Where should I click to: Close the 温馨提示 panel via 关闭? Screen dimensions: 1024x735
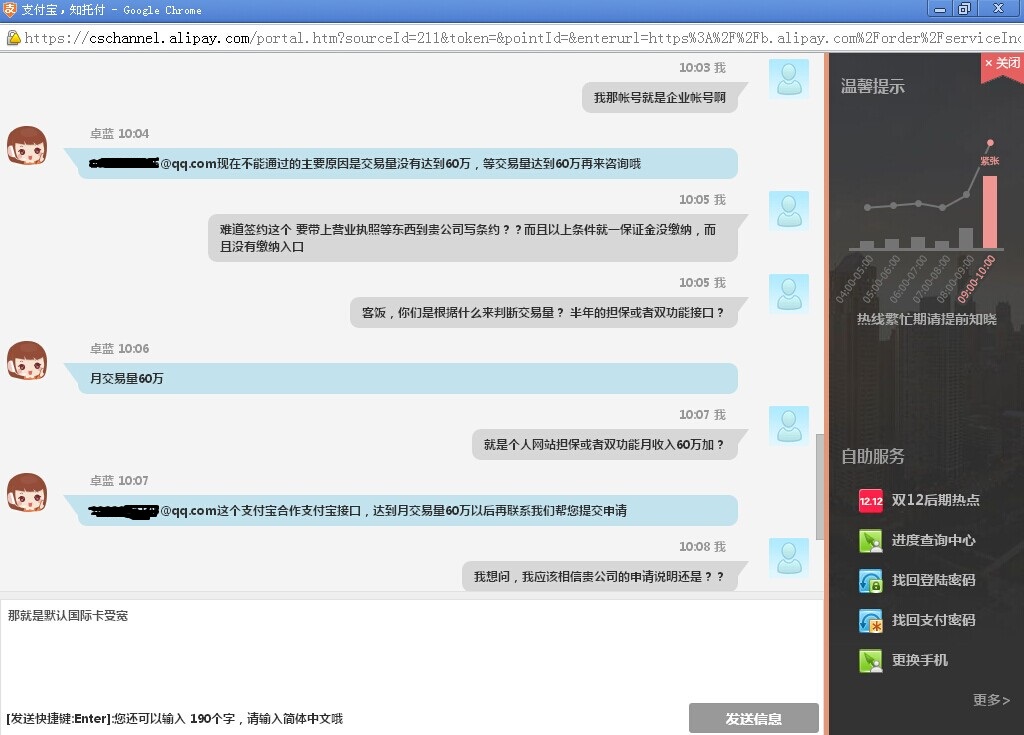tap(1003, 63)
